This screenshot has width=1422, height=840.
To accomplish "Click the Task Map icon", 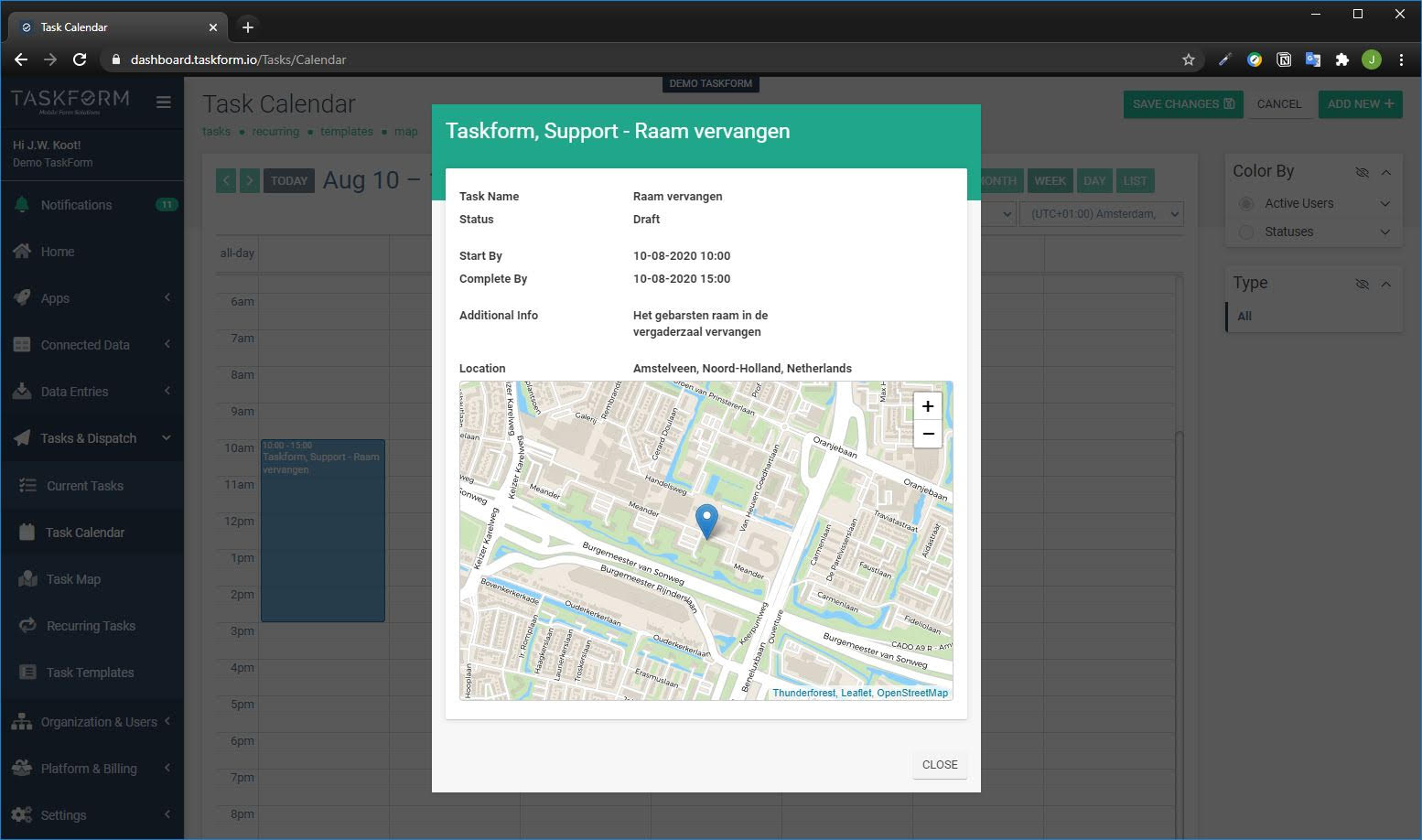I will point(28,578).
